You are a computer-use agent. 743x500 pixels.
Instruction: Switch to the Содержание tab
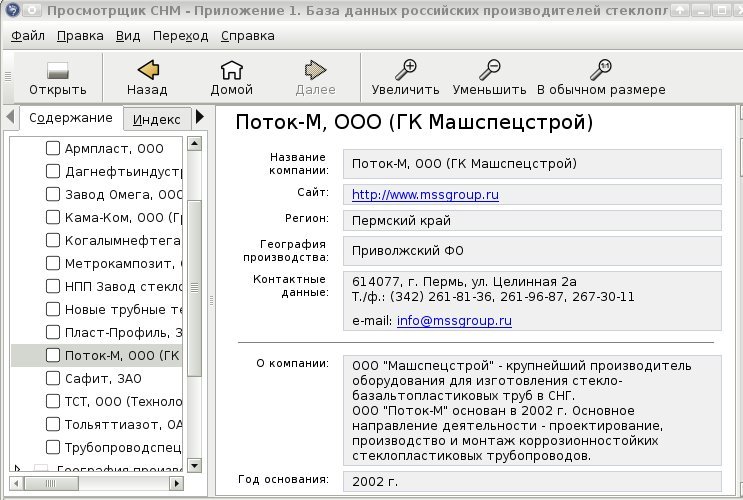coord(71,118)
